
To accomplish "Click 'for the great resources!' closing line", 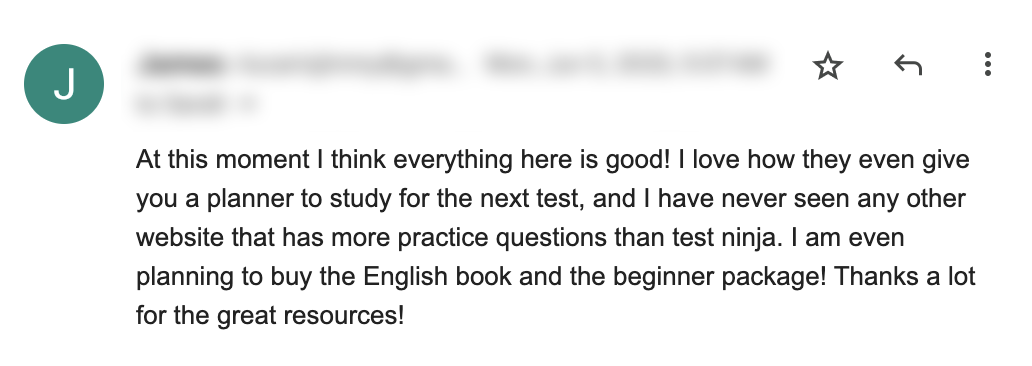I will click(x=270, y=315).
